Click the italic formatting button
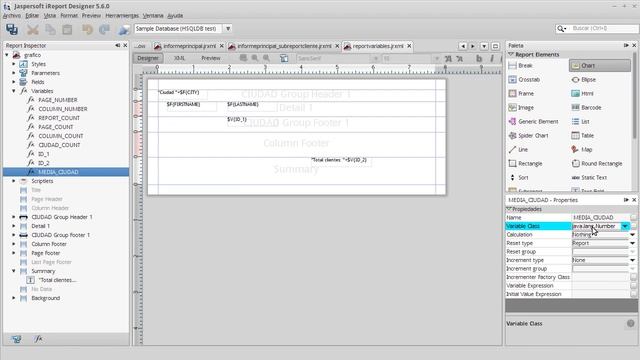Viewport: 640px width, 360px height. click(492, 59)
